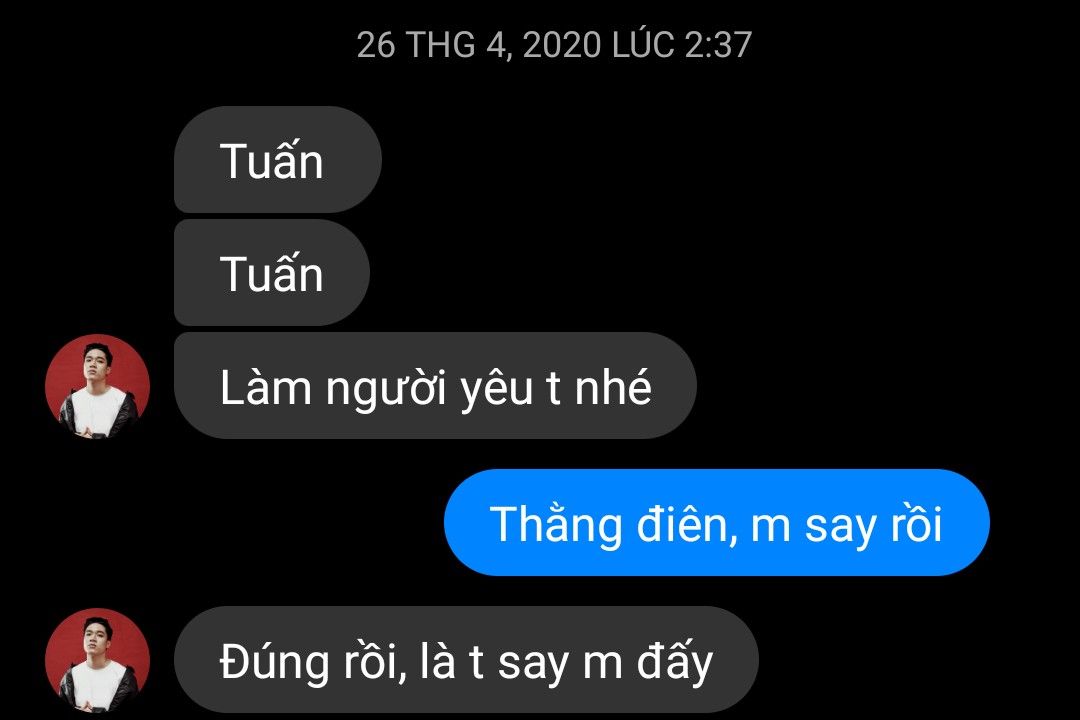1080x720 pixels.
Task: Click the word "đấy" in the bottom bubble
Action: 675,661
